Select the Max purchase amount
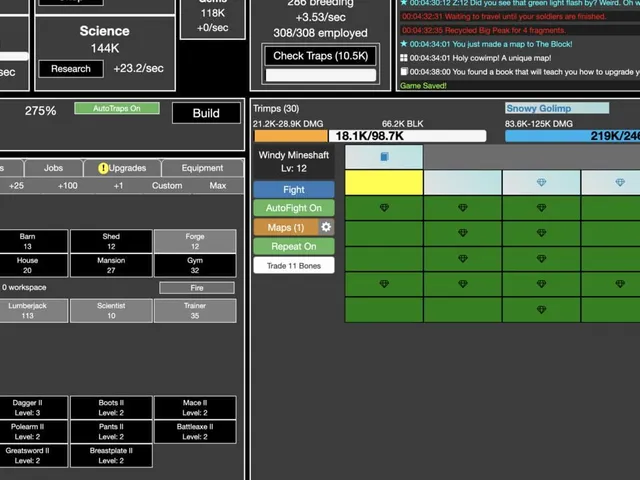This screenshot has height=480, width=640. coord(218,186)
